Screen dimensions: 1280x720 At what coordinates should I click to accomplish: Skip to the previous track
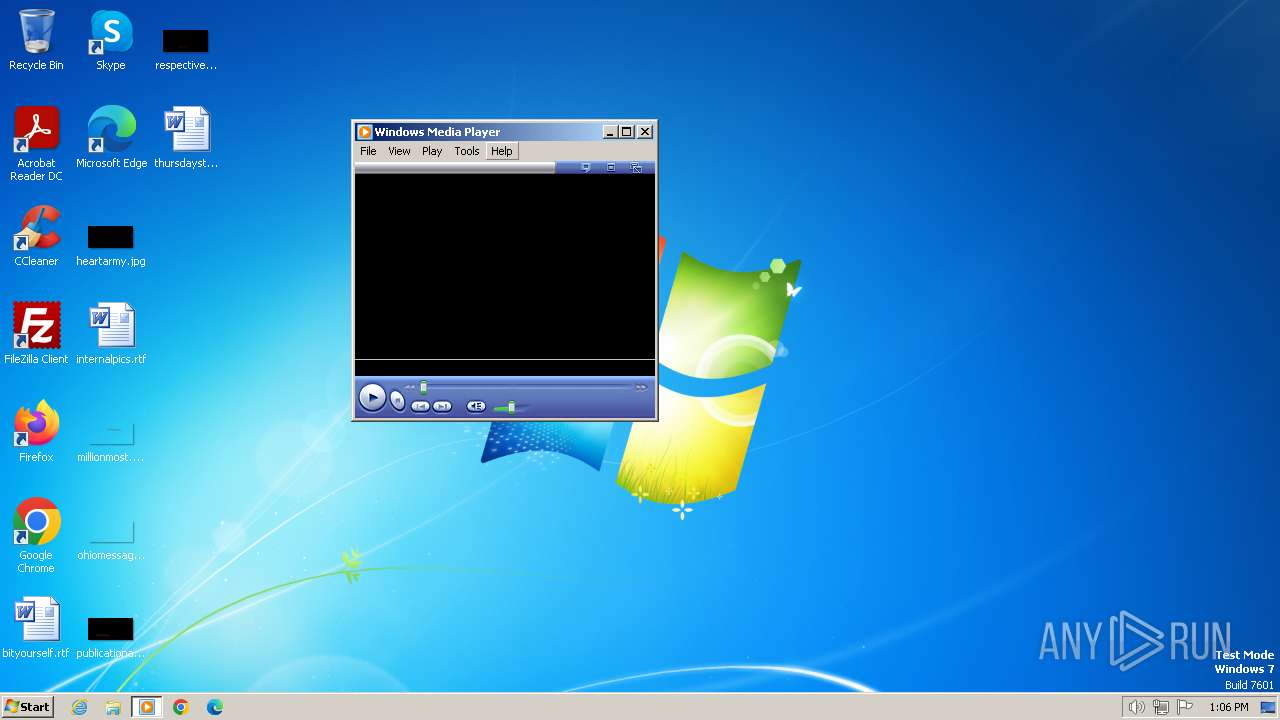click(x=420, y=406)
